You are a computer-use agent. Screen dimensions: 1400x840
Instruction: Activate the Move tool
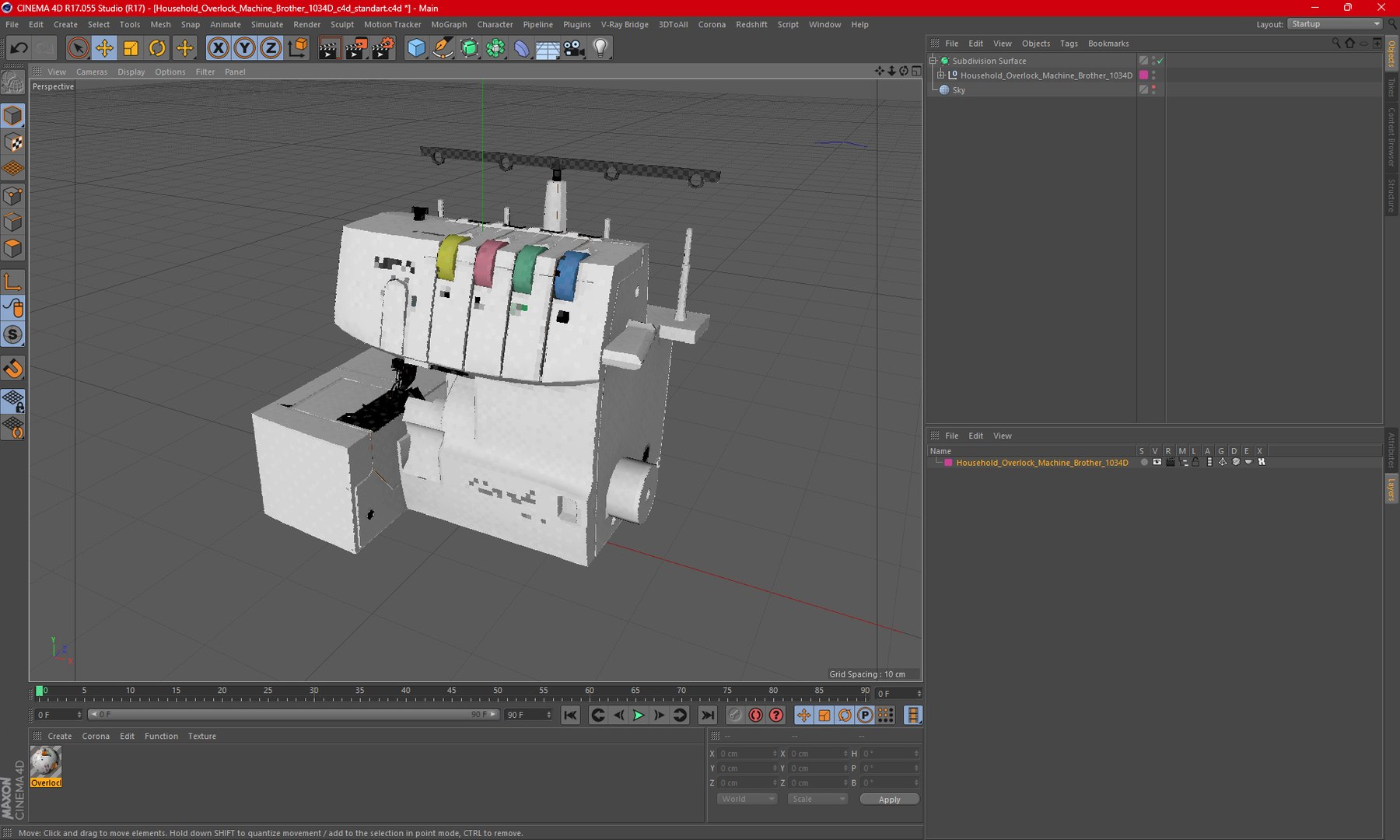click(x=103, y=48)
